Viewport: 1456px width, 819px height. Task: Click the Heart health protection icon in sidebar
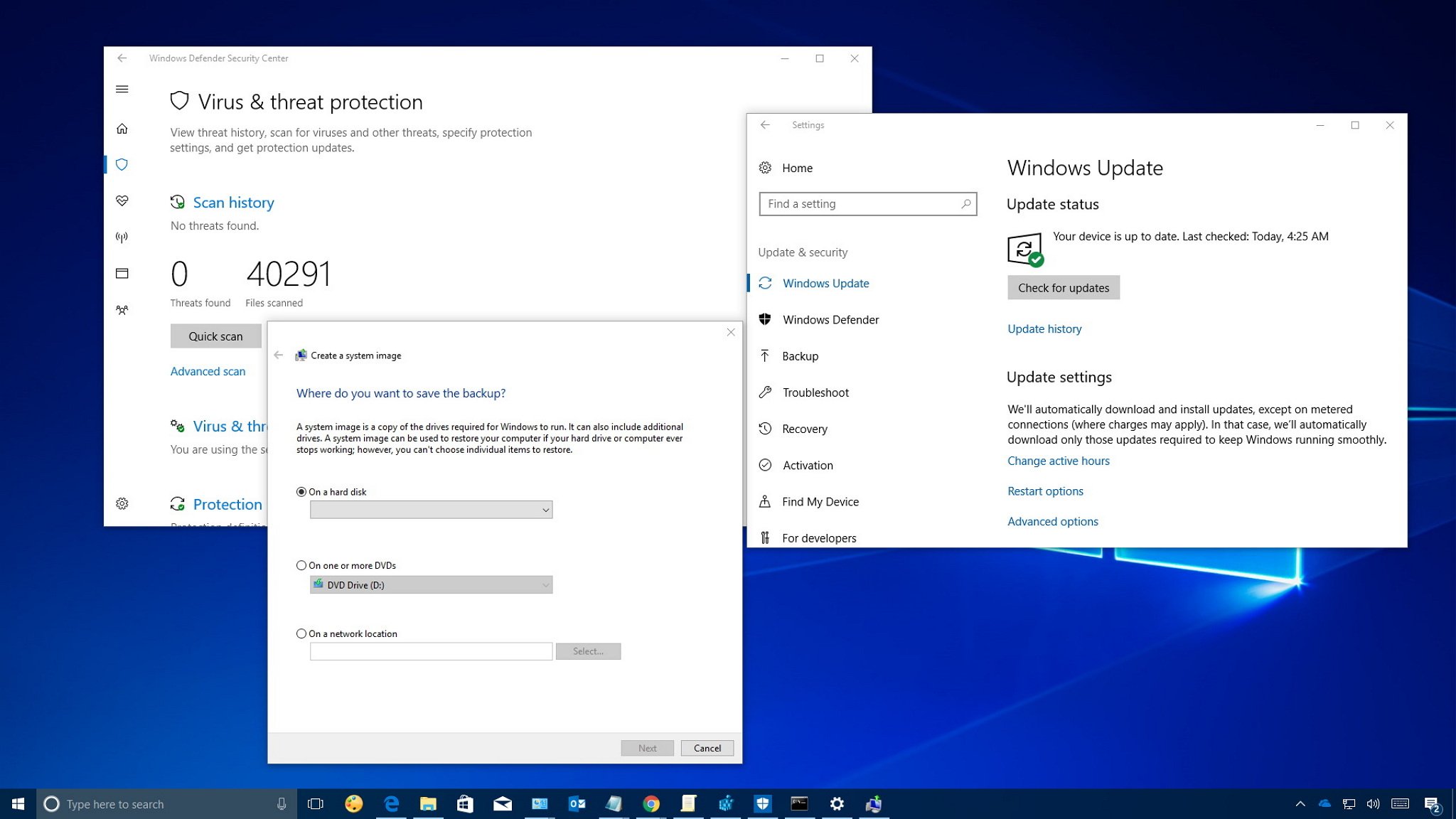click(x=122, y=201)
